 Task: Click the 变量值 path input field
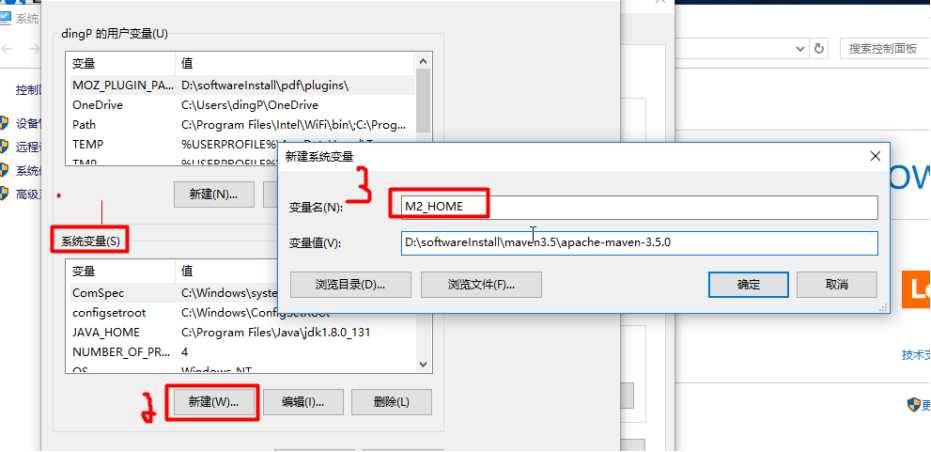click(x=639, y=243)
